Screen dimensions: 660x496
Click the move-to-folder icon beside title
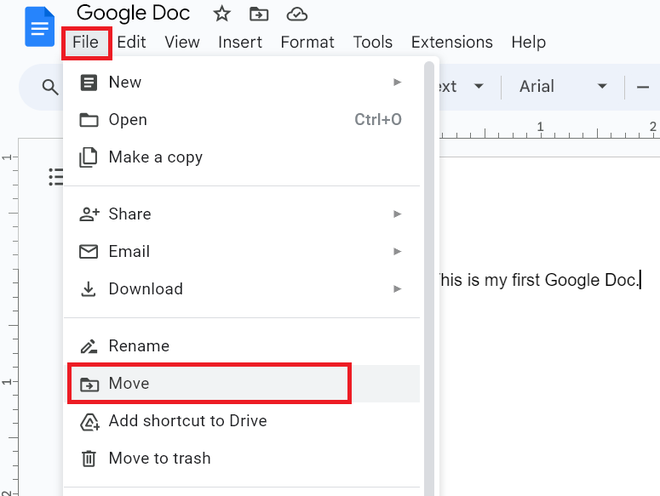[x=258, y=14]
